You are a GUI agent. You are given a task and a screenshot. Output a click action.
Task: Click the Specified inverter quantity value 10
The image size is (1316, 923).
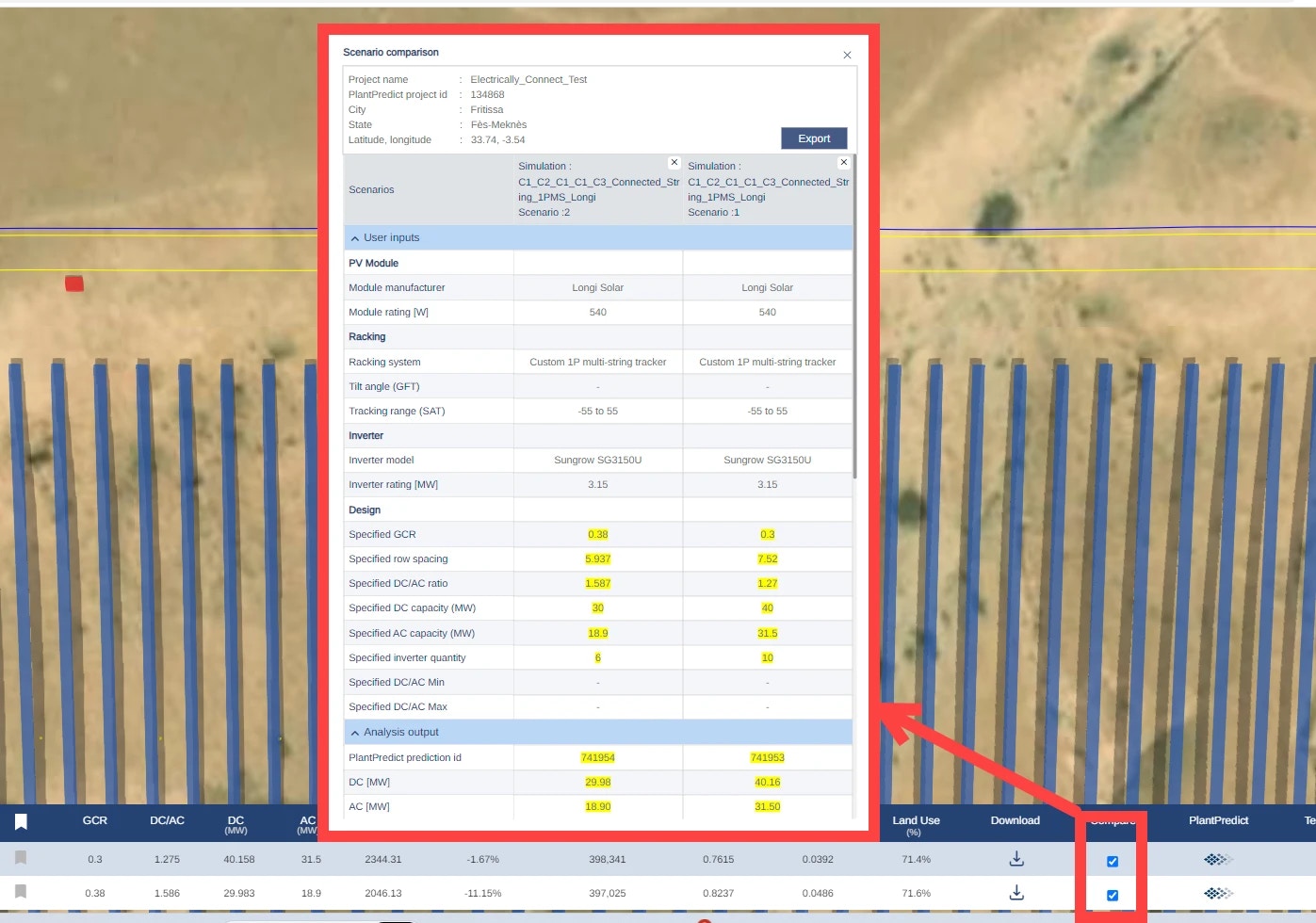click(x=768, y=657)
